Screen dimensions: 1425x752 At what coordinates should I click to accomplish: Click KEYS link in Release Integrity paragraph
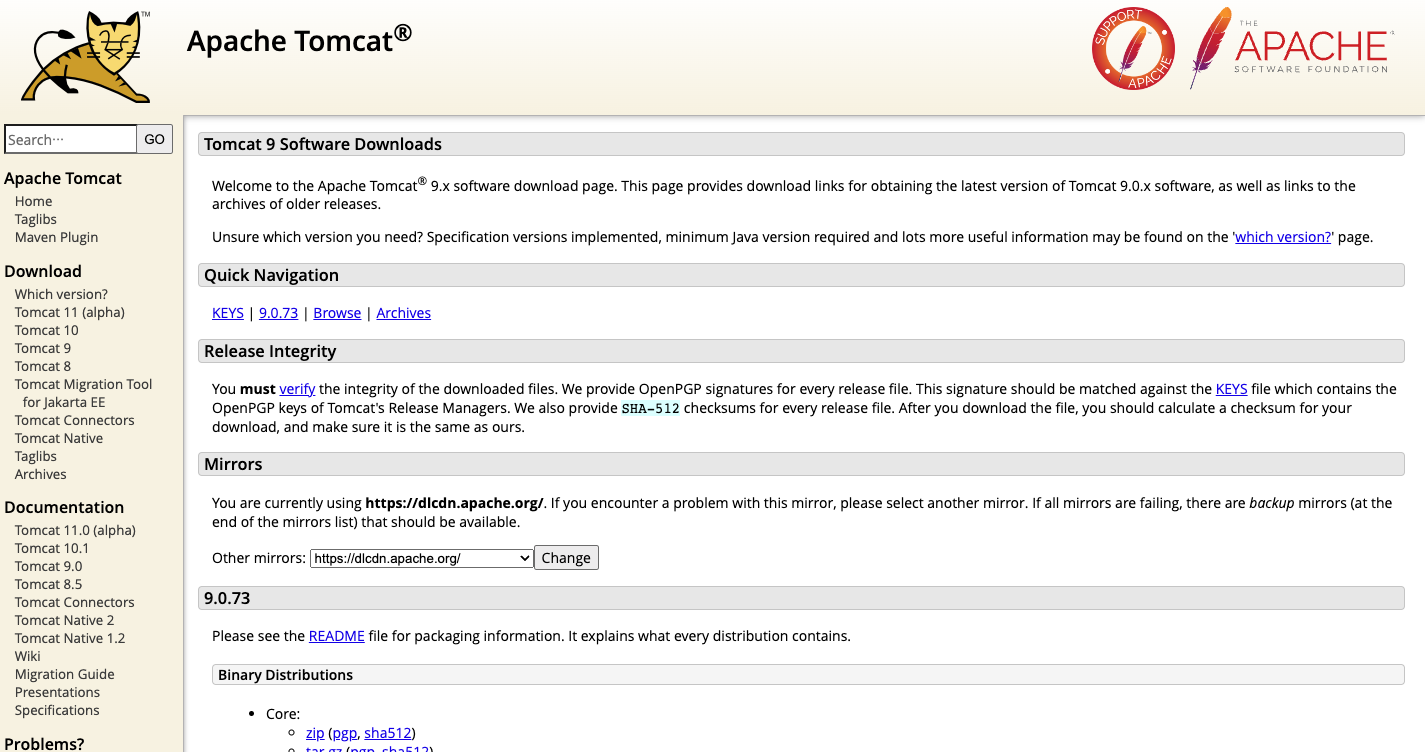(x=1232, y=389)
